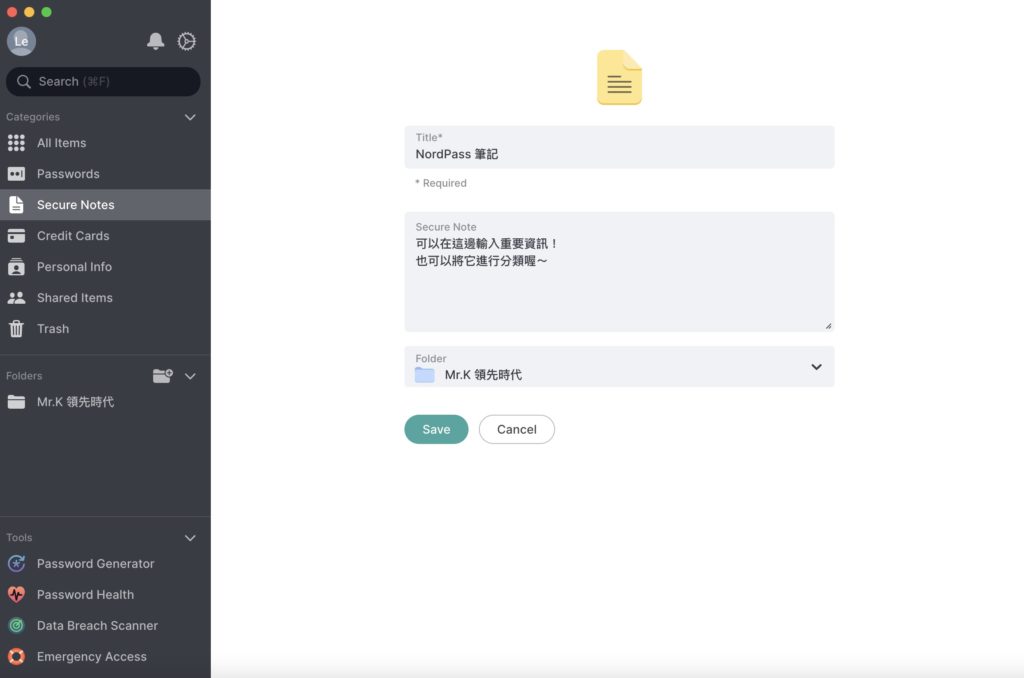The image size is (1024, 678).
Task: Open the settings gear icon
Action: pyautogui.click(x=187, y=41)
